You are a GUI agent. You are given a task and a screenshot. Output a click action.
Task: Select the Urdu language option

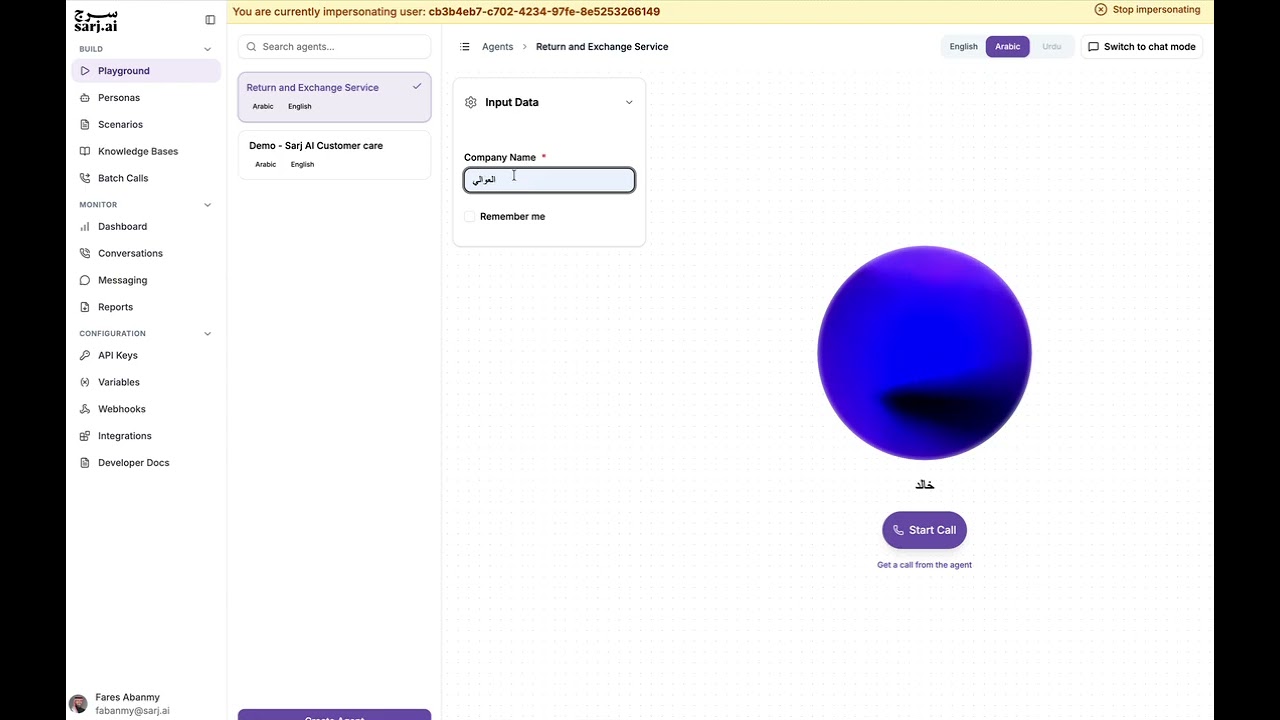pos(1051,47)
